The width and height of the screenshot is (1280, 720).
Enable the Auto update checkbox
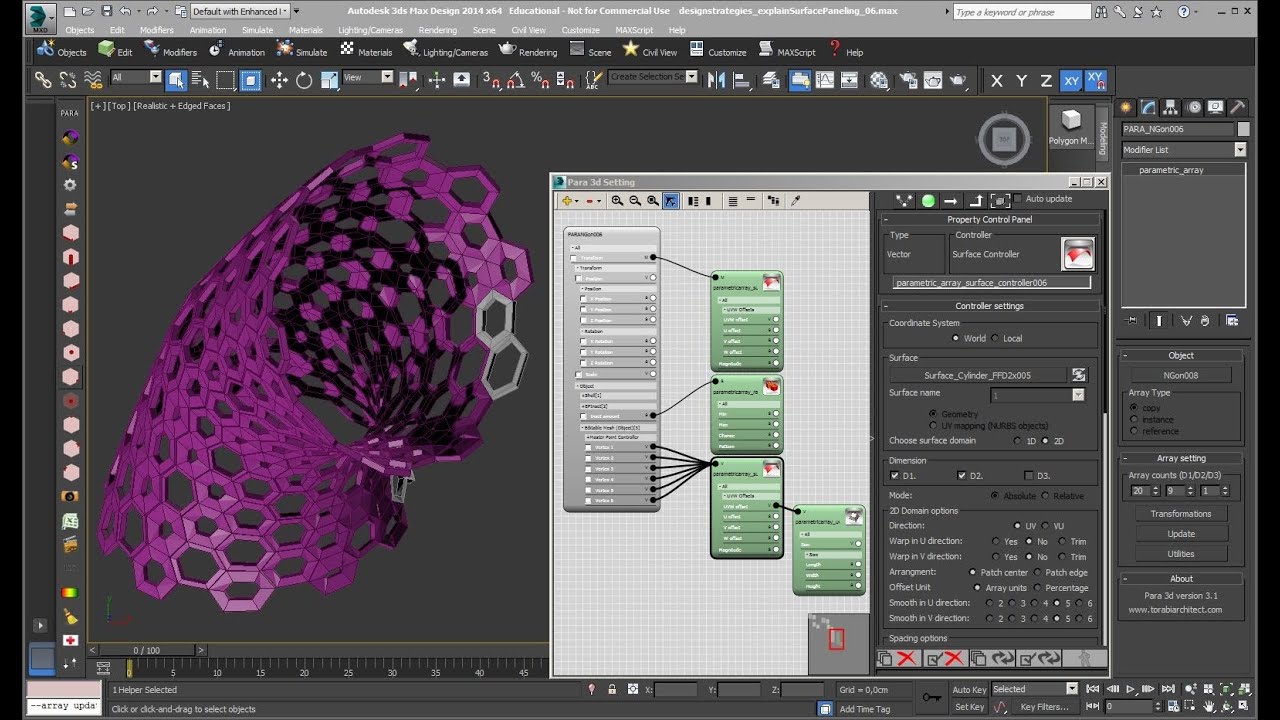pos(1018,199)
